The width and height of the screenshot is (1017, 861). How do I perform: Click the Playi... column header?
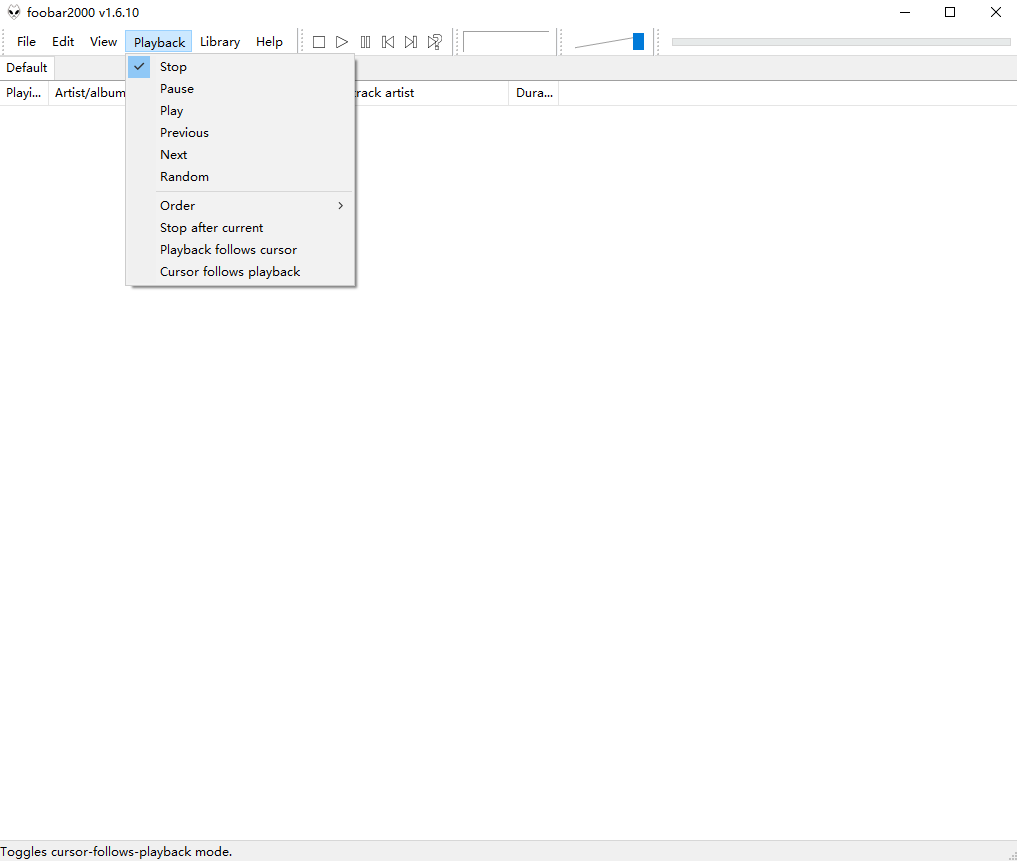[x=24, y=93]
